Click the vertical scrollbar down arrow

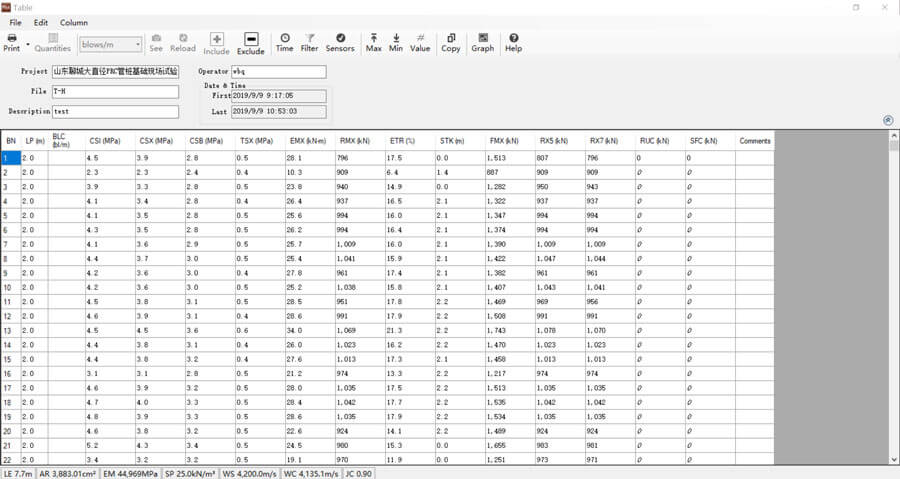point(894,460)
